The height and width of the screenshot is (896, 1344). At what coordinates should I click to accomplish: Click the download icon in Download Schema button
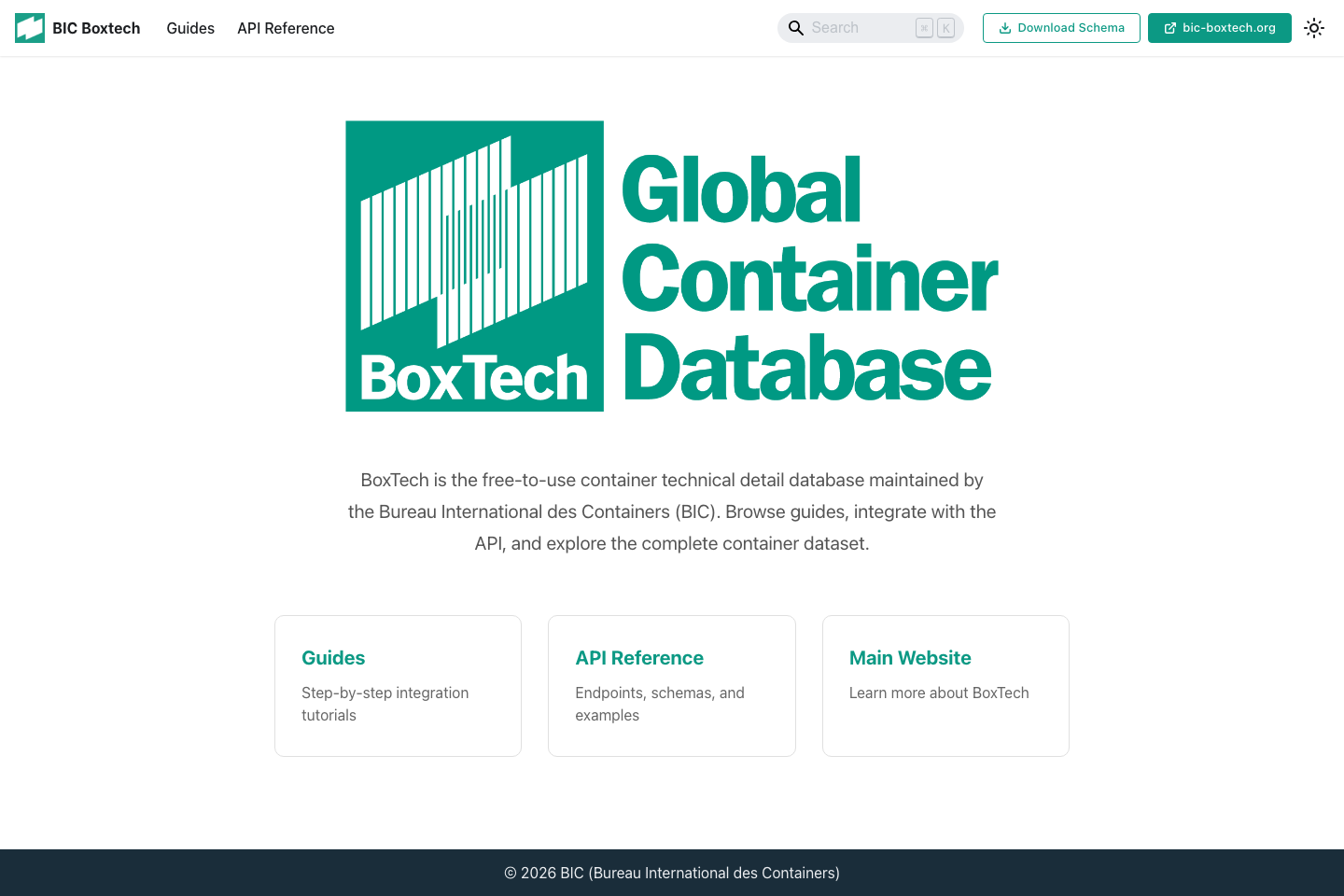click(x=1005, y=28)
